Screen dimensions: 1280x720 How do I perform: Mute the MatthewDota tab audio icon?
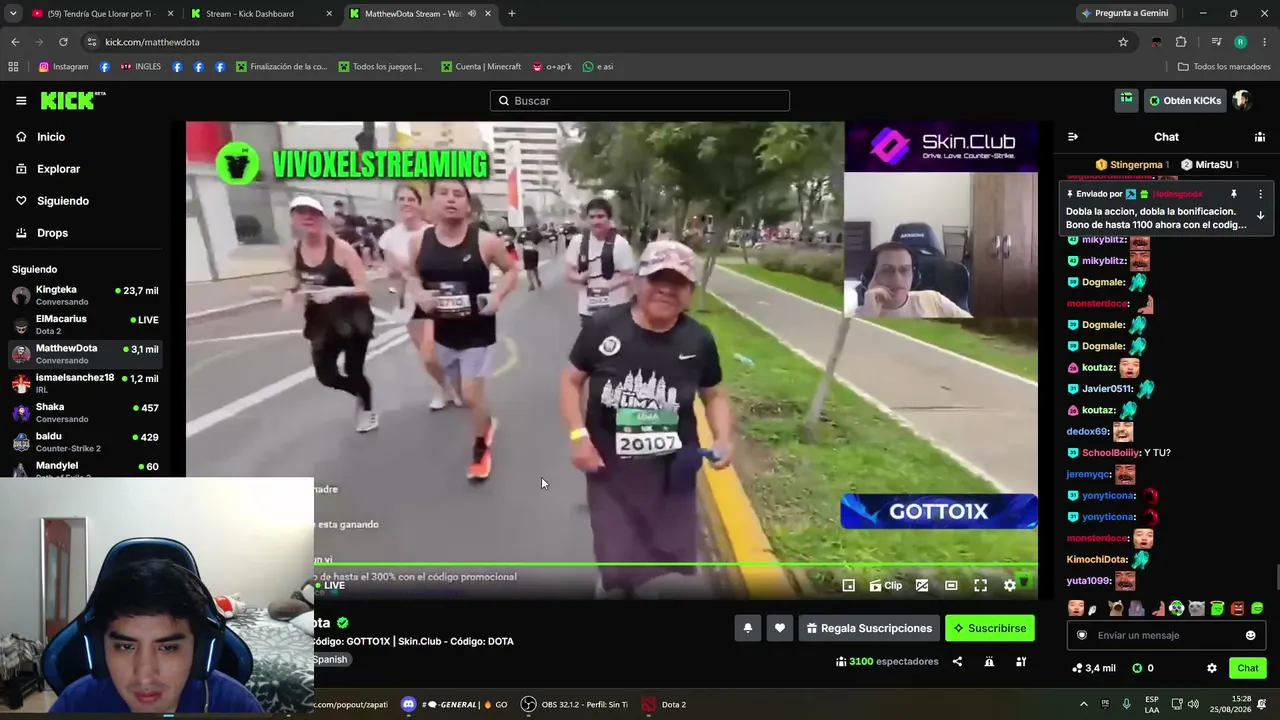point(471,14)
